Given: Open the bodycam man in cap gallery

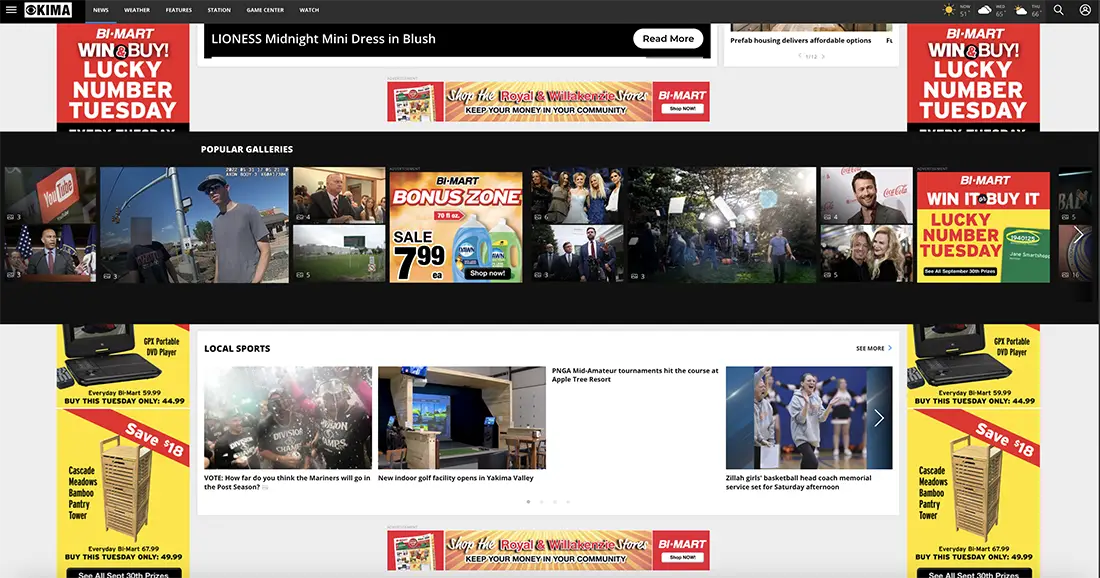Looking at the screenshot, I should pyautogui.click(x=194, y=224).
